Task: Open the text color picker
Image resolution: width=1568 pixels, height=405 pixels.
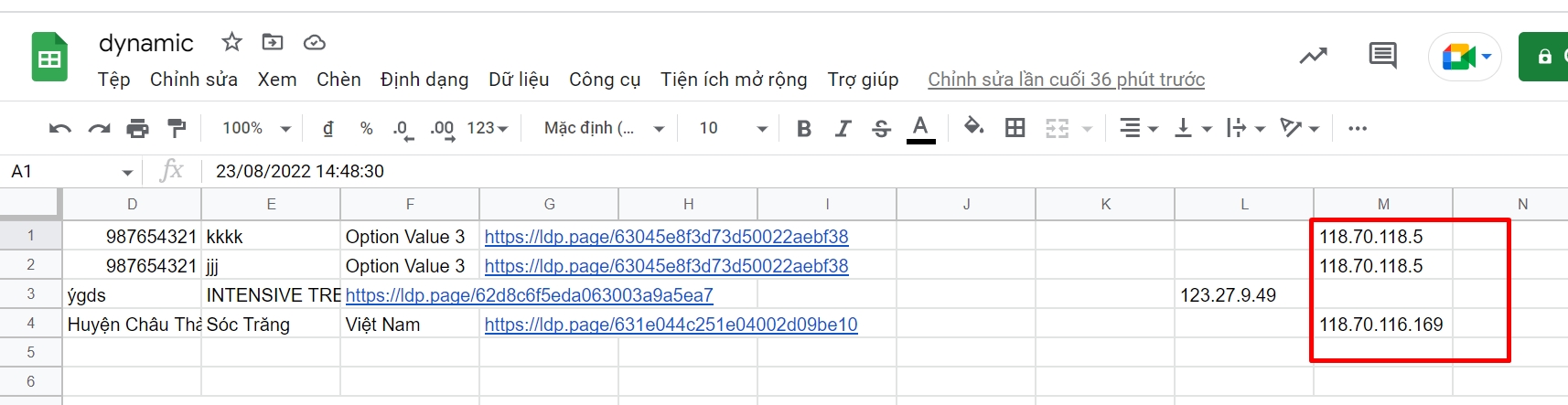Action: [920, 129]
